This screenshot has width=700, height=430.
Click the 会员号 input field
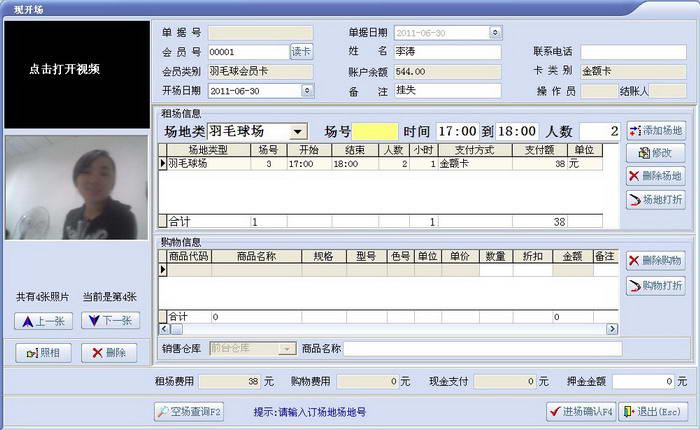coord(249,52)
